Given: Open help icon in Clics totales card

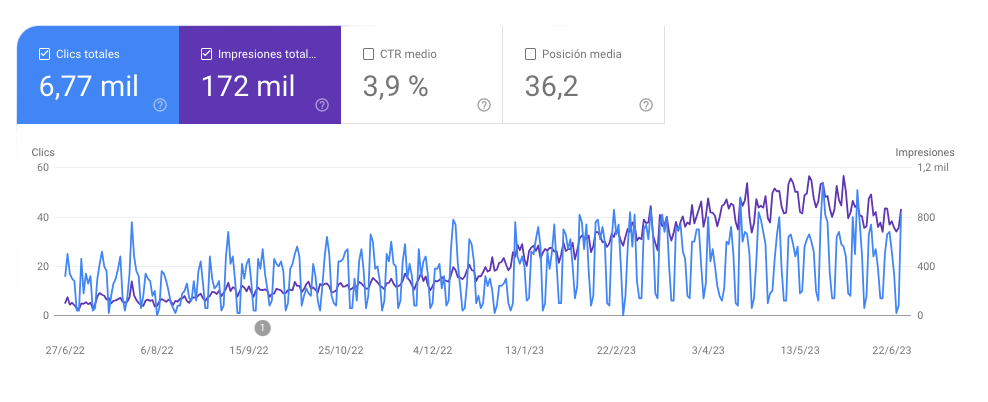Looking at the screenshot, I should (x=160, y=105).
